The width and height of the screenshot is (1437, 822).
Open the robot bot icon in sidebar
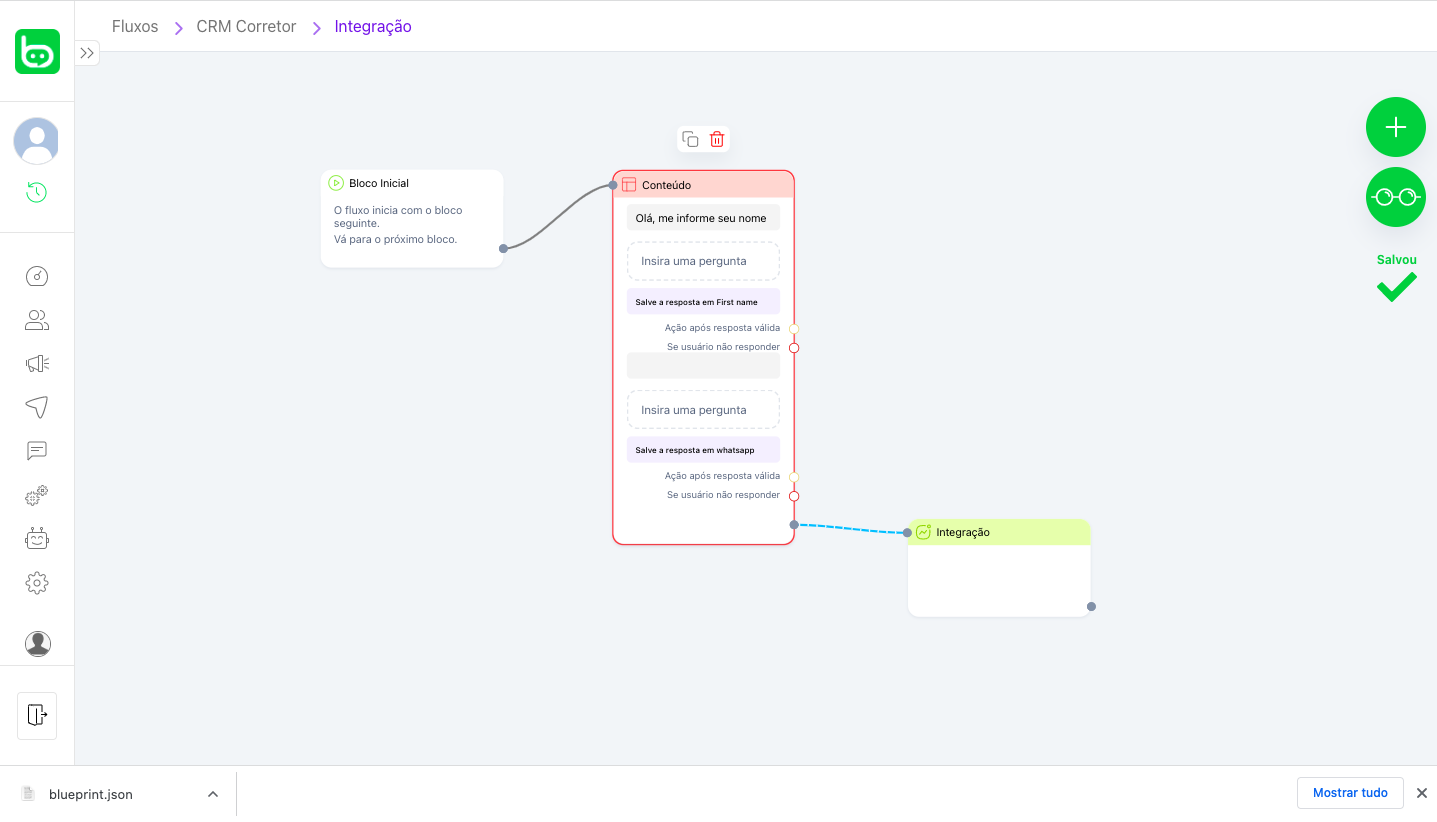[x=37, y=539]
